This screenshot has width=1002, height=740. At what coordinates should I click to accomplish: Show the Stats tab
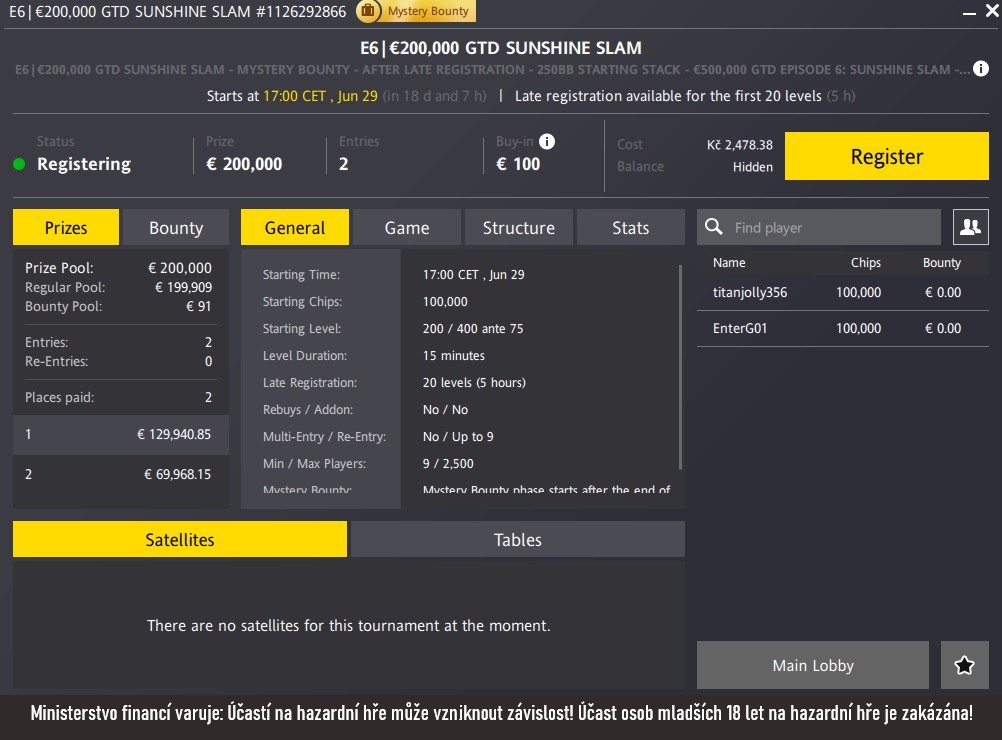[630, 227]
